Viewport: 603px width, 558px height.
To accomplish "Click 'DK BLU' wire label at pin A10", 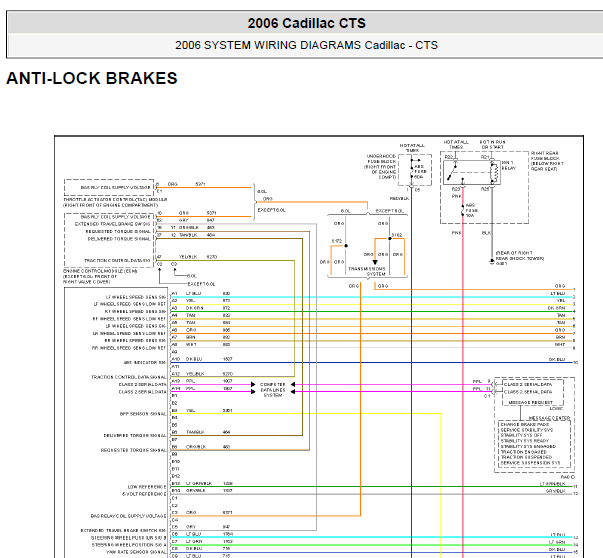I will 194,359.
